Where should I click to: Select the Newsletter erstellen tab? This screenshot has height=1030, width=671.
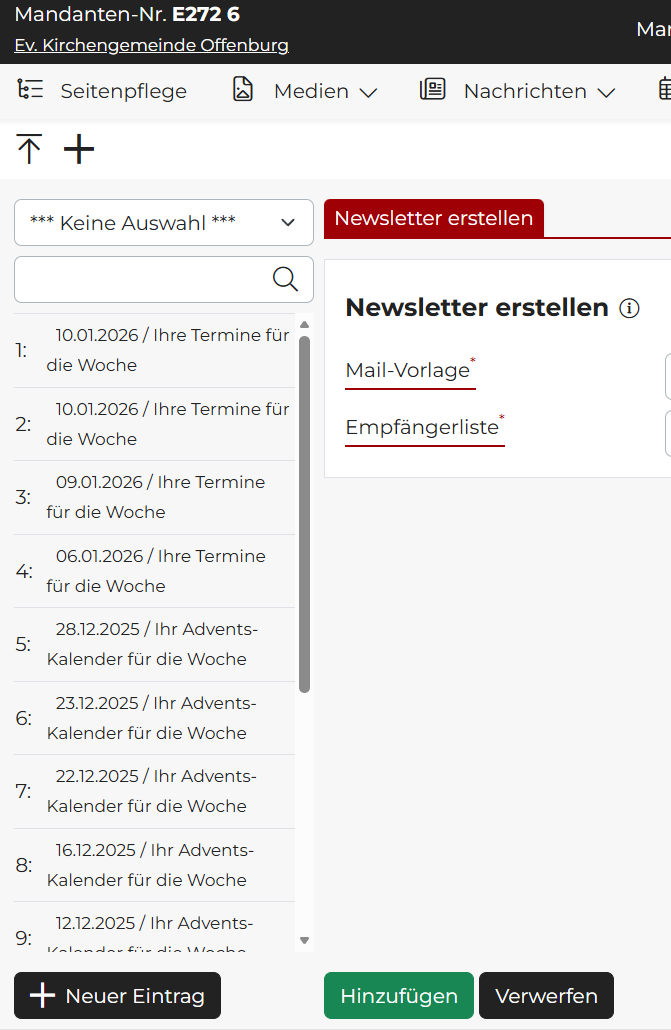(434, 218)
